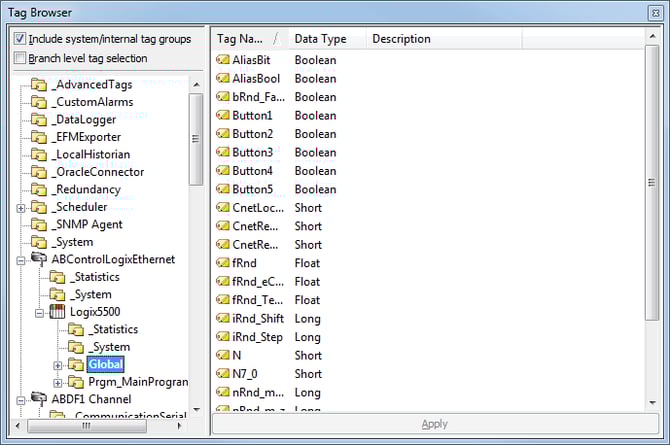Click the _SNMP Agent folder icon
The height and width of the screenshot is (445, 670).
click(40, 224)
